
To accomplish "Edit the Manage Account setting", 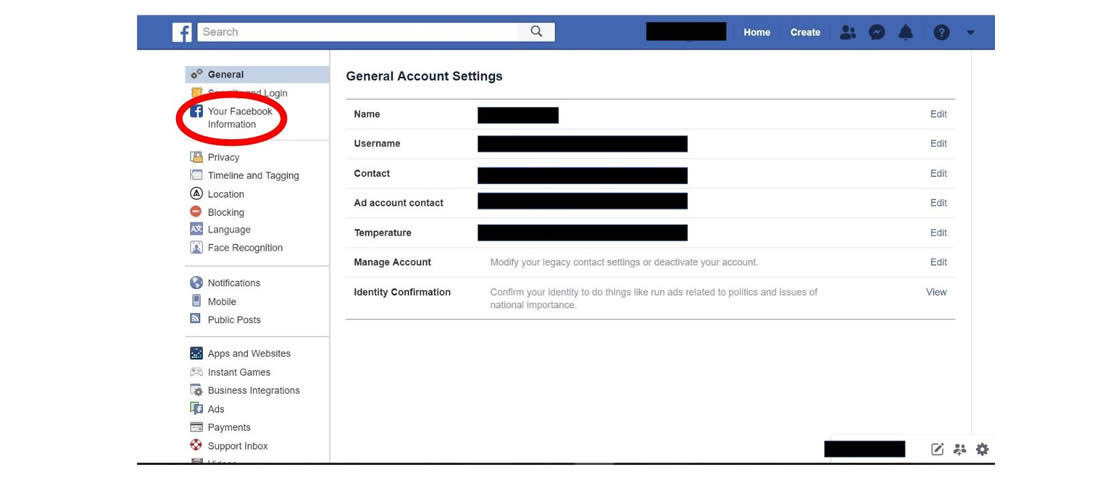I will point(939,262).
